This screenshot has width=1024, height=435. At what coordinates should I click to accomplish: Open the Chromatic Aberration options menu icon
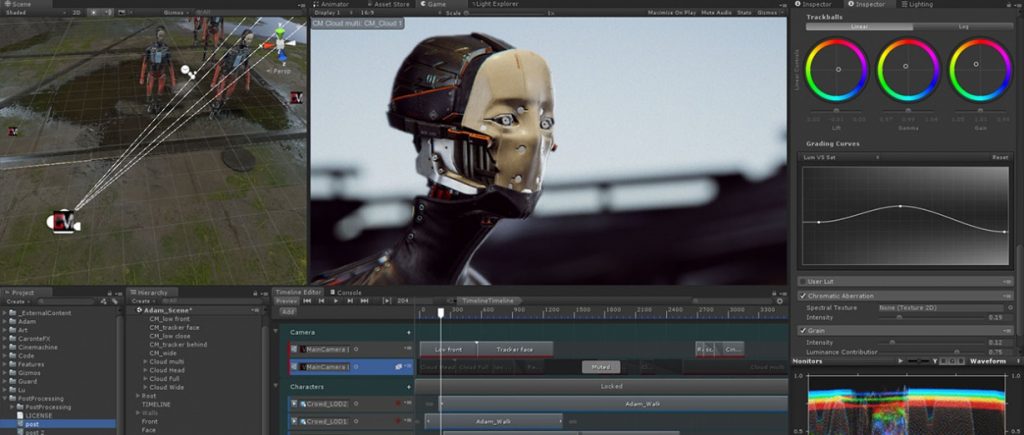pyautogui.click(x=1008, y=296)
